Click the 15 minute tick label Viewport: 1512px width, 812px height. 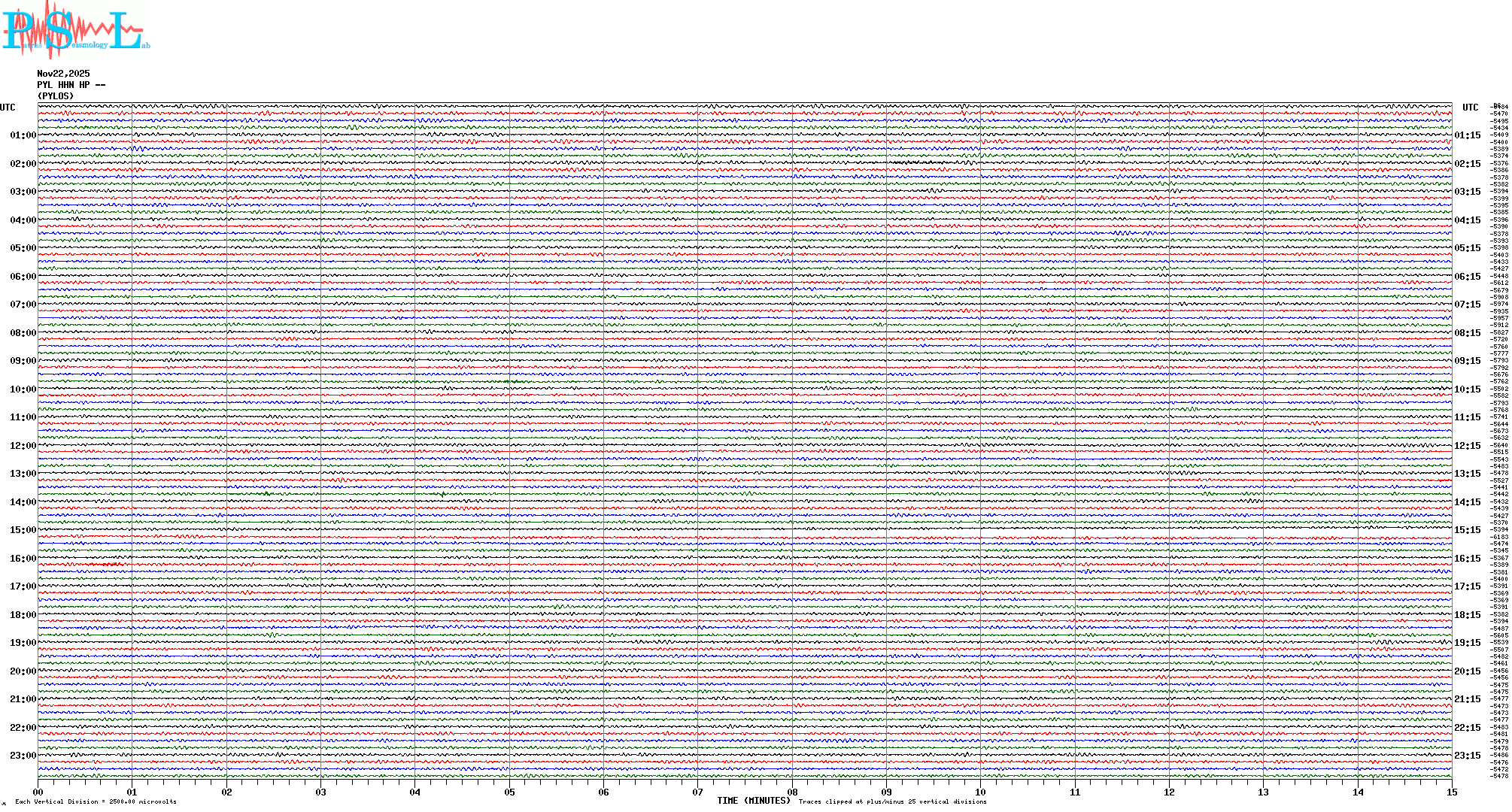[1452, 792]
